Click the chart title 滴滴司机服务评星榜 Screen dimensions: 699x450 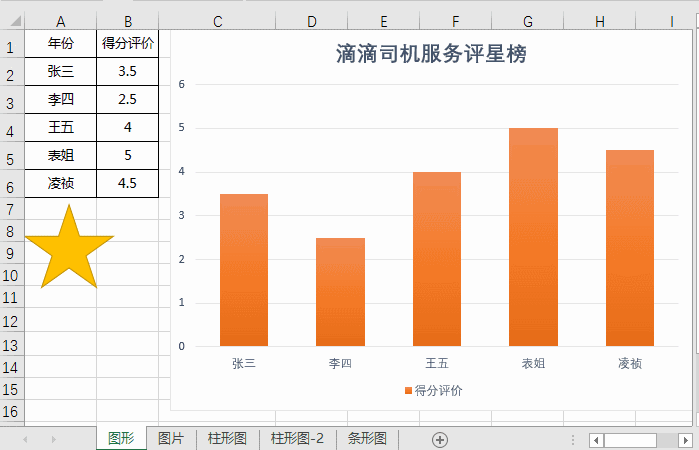tap(431, 54)
